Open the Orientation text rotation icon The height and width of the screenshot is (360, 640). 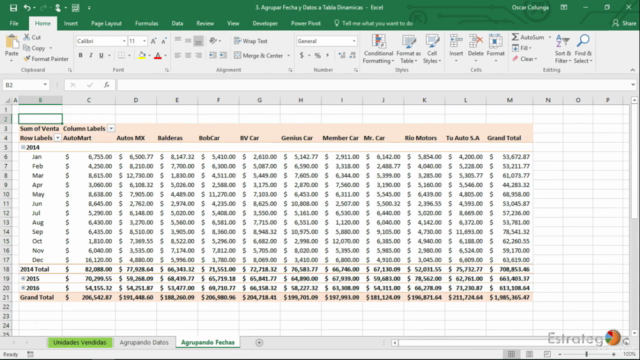(213, 41)
